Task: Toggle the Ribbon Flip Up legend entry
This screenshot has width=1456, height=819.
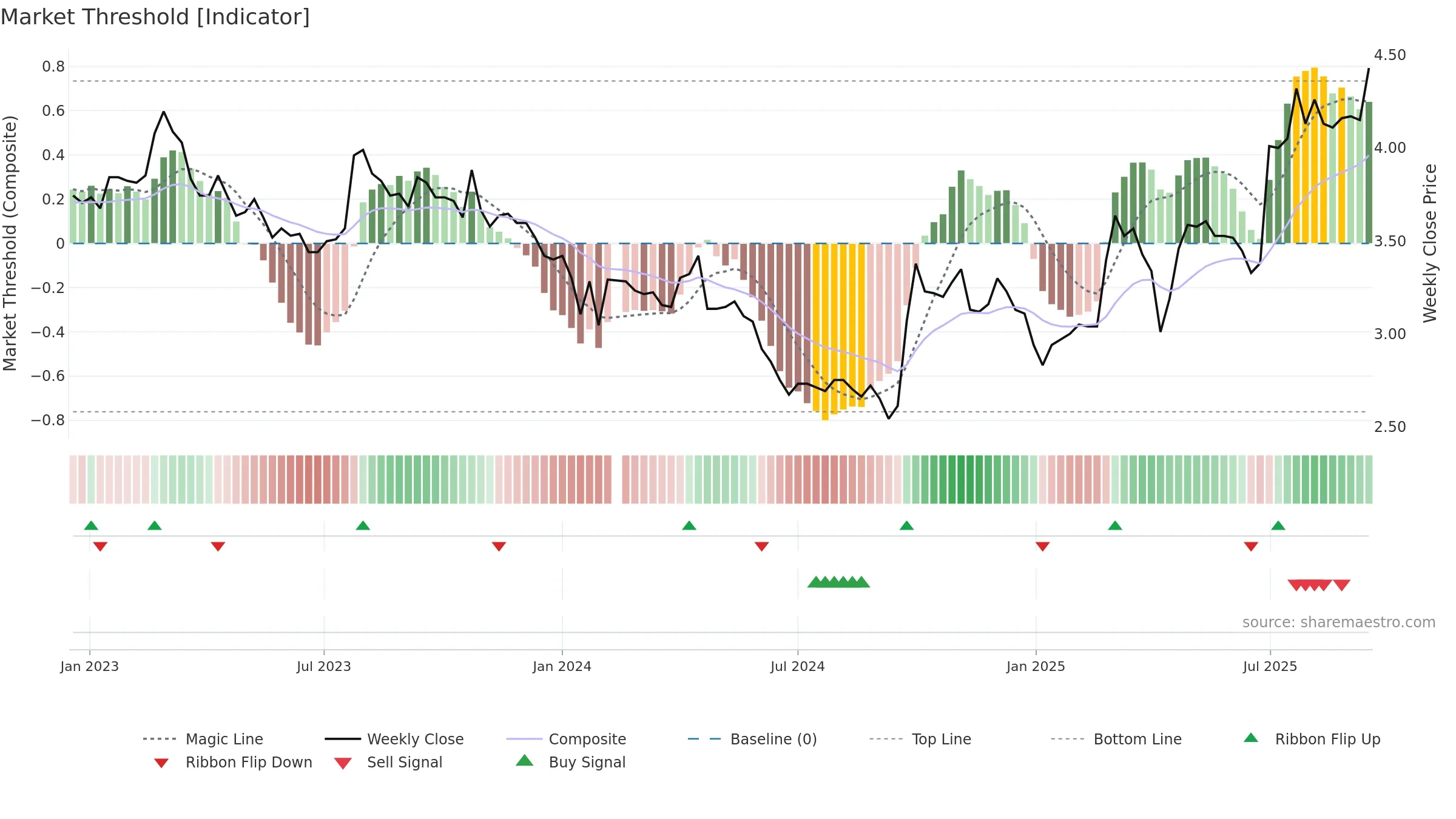Action: pos(1312,739)
